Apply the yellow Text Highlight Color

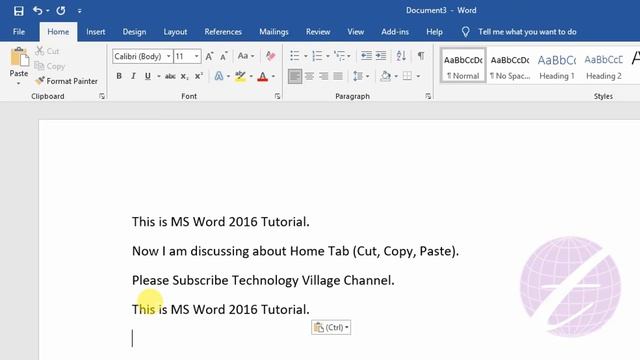(240, 76)
